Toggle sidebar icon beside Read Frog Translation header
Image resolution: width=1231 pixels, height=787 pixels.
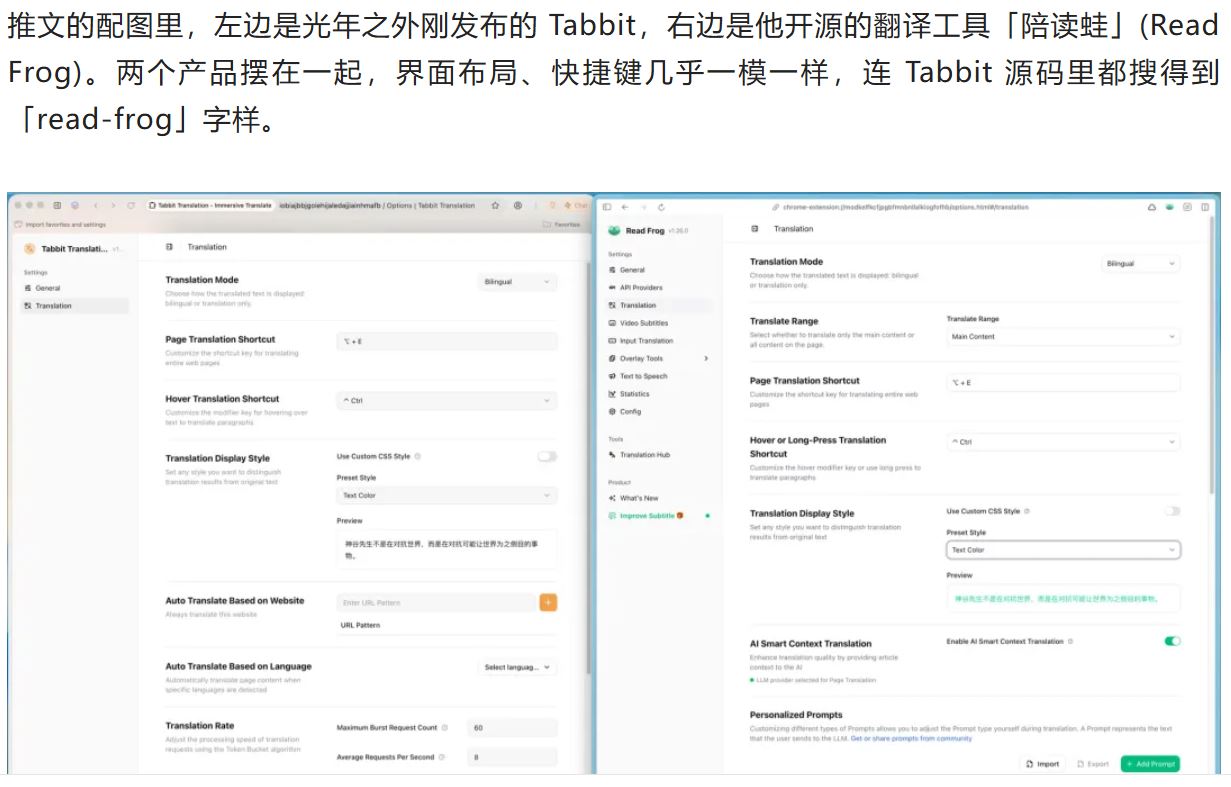pos(755,229)
